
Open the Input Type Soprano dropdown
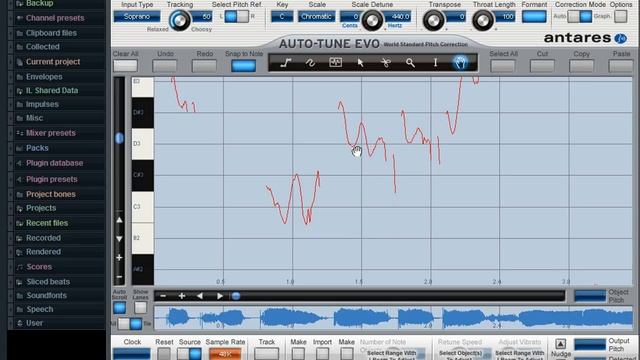[x=137, y=17]
